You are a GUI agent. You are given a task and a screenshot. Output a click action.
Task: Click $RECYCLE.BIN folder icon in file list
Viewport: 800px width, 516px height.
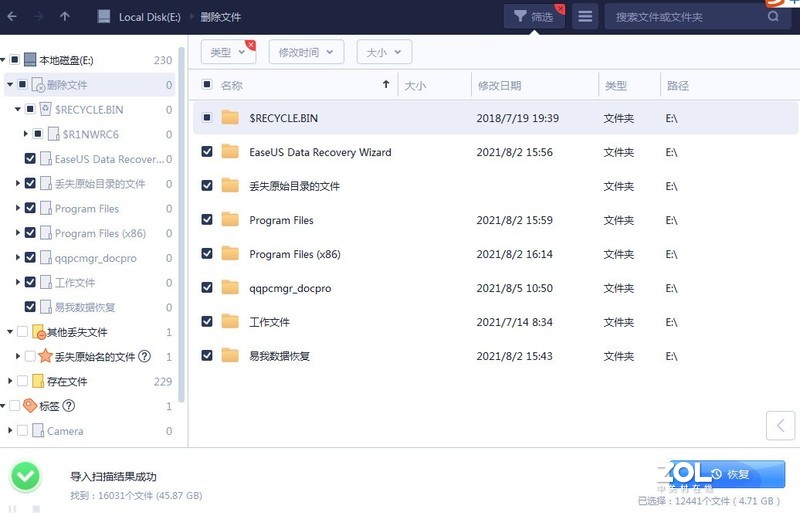(x=230, y=118)
